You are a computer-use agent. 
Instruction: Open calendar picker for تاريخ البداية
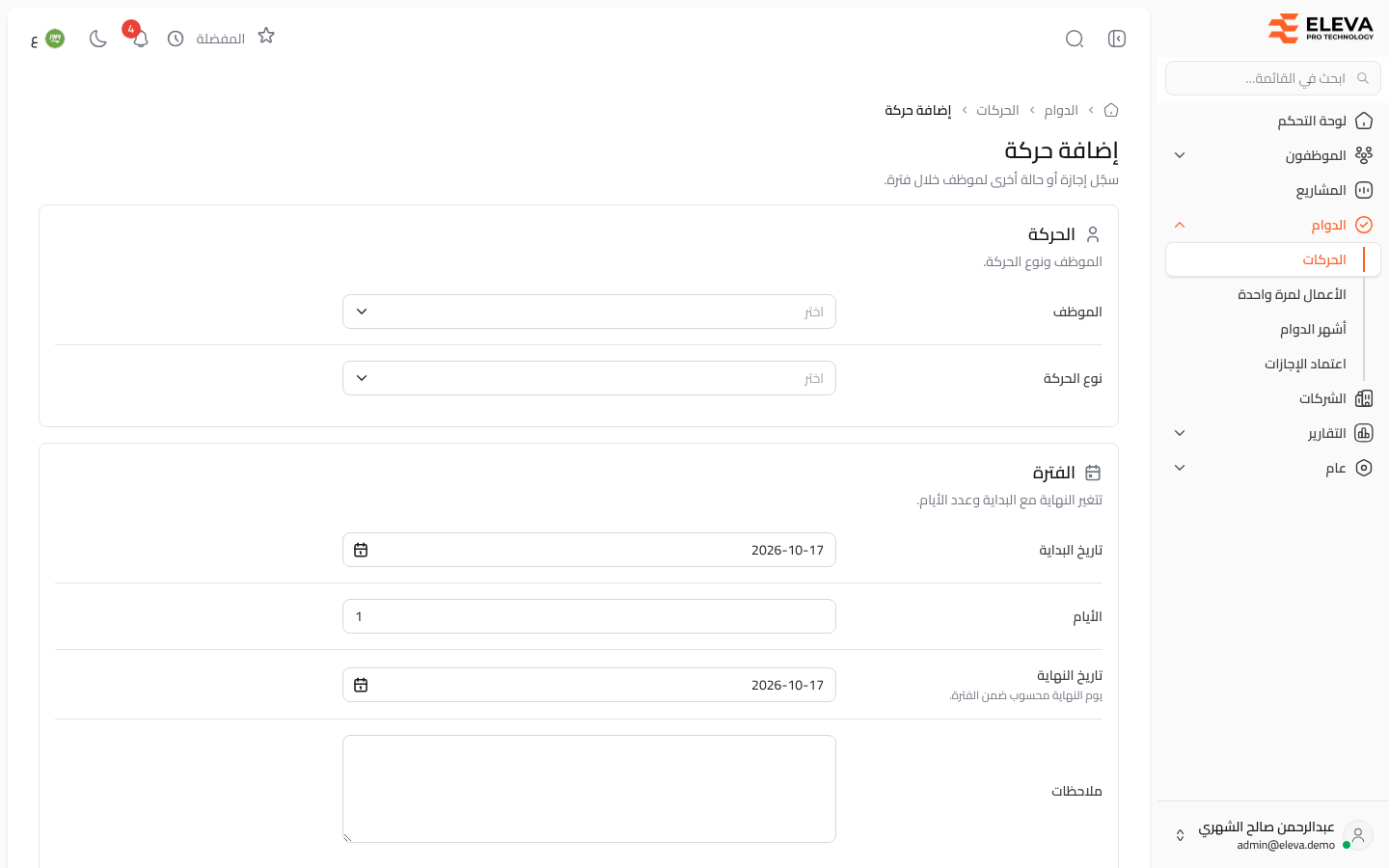tap(361, 550)
